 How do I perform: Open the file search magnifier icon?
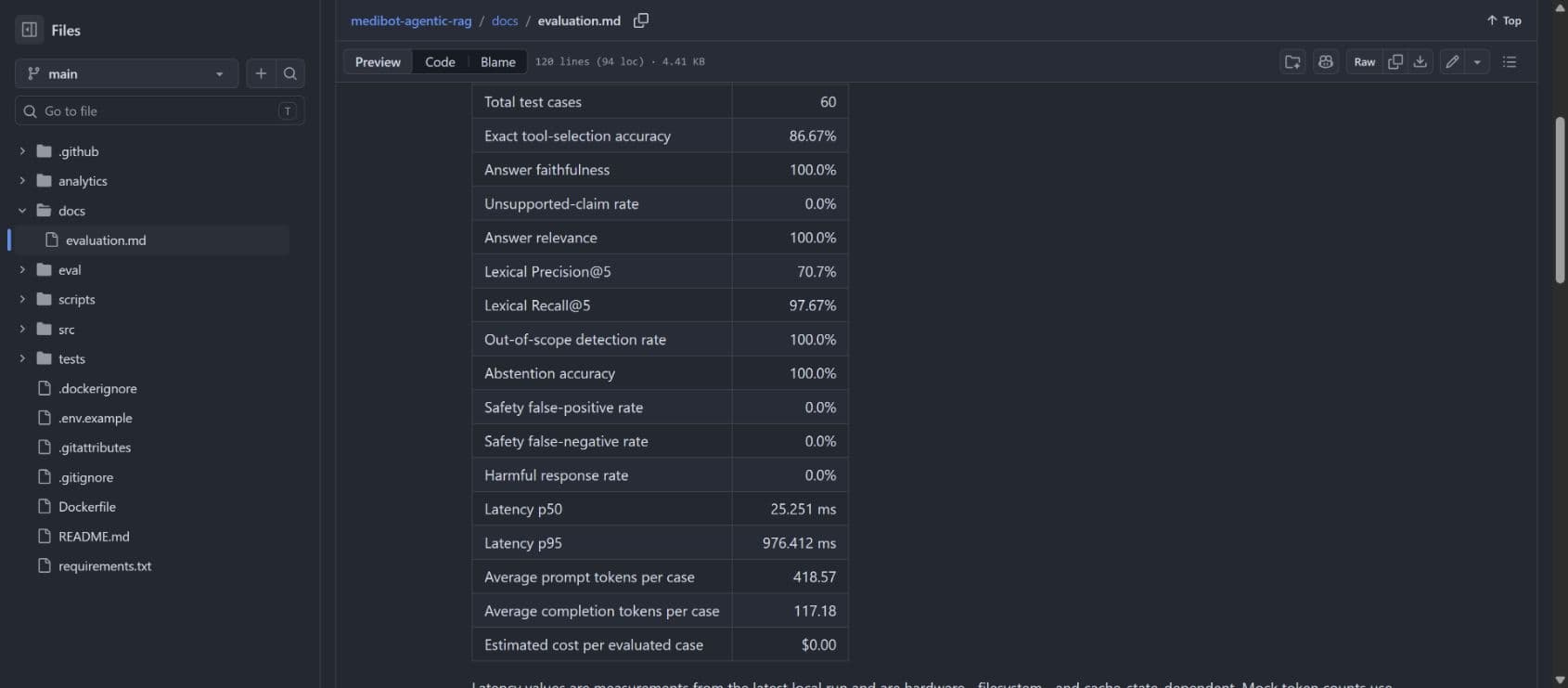(x=290, y=73)
